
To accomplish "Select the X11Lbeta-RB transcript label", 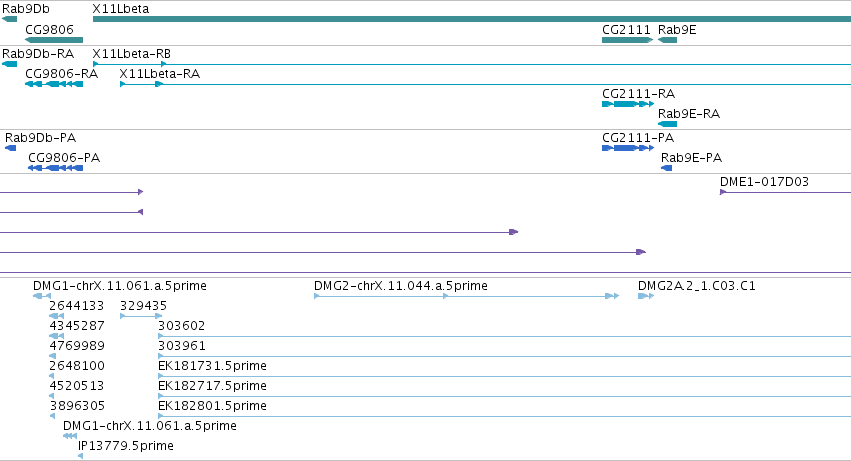I will click(x=131, y=54).
